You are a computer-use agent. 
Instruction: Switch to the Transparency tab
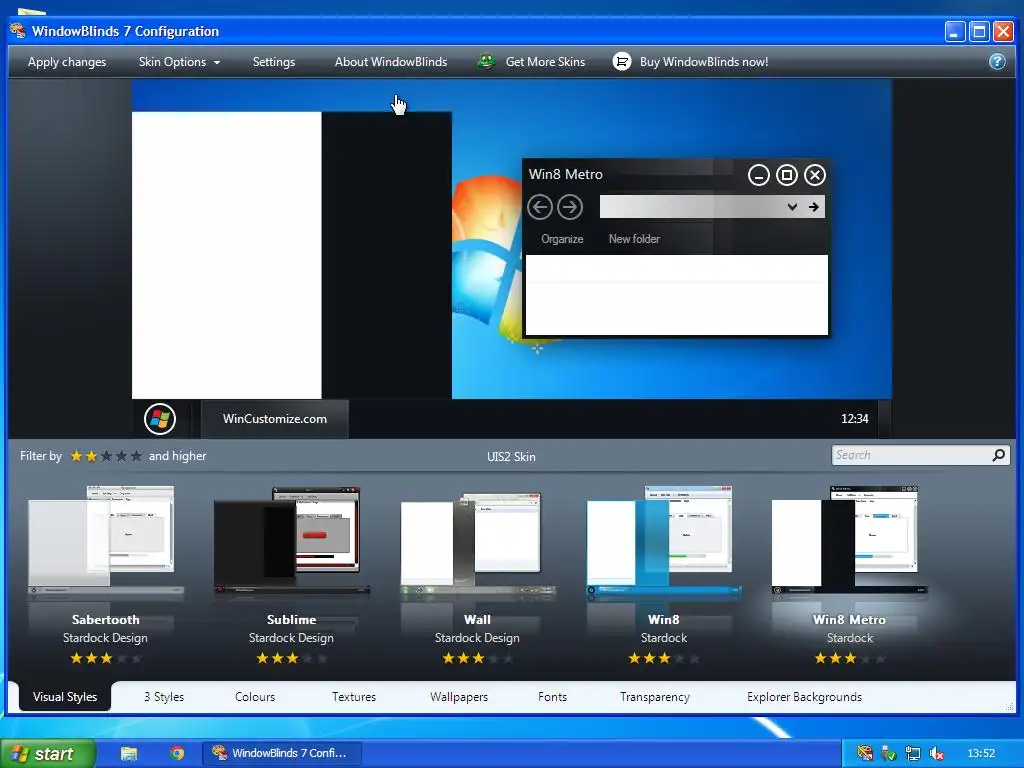tap(654, 697)
